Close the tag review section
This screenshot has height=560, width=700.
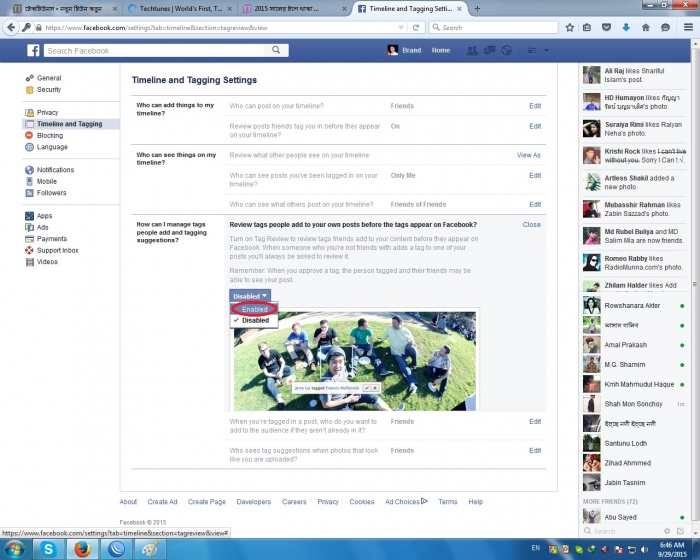[531, 225]
